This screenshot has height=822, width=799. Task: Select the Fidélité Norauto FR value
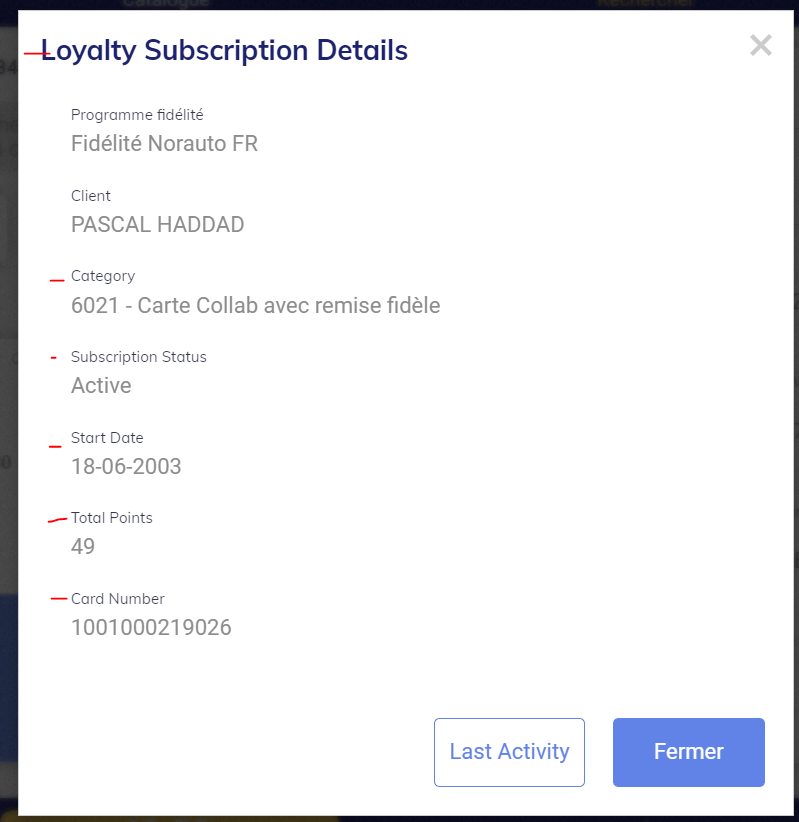[x=164, y=144]
